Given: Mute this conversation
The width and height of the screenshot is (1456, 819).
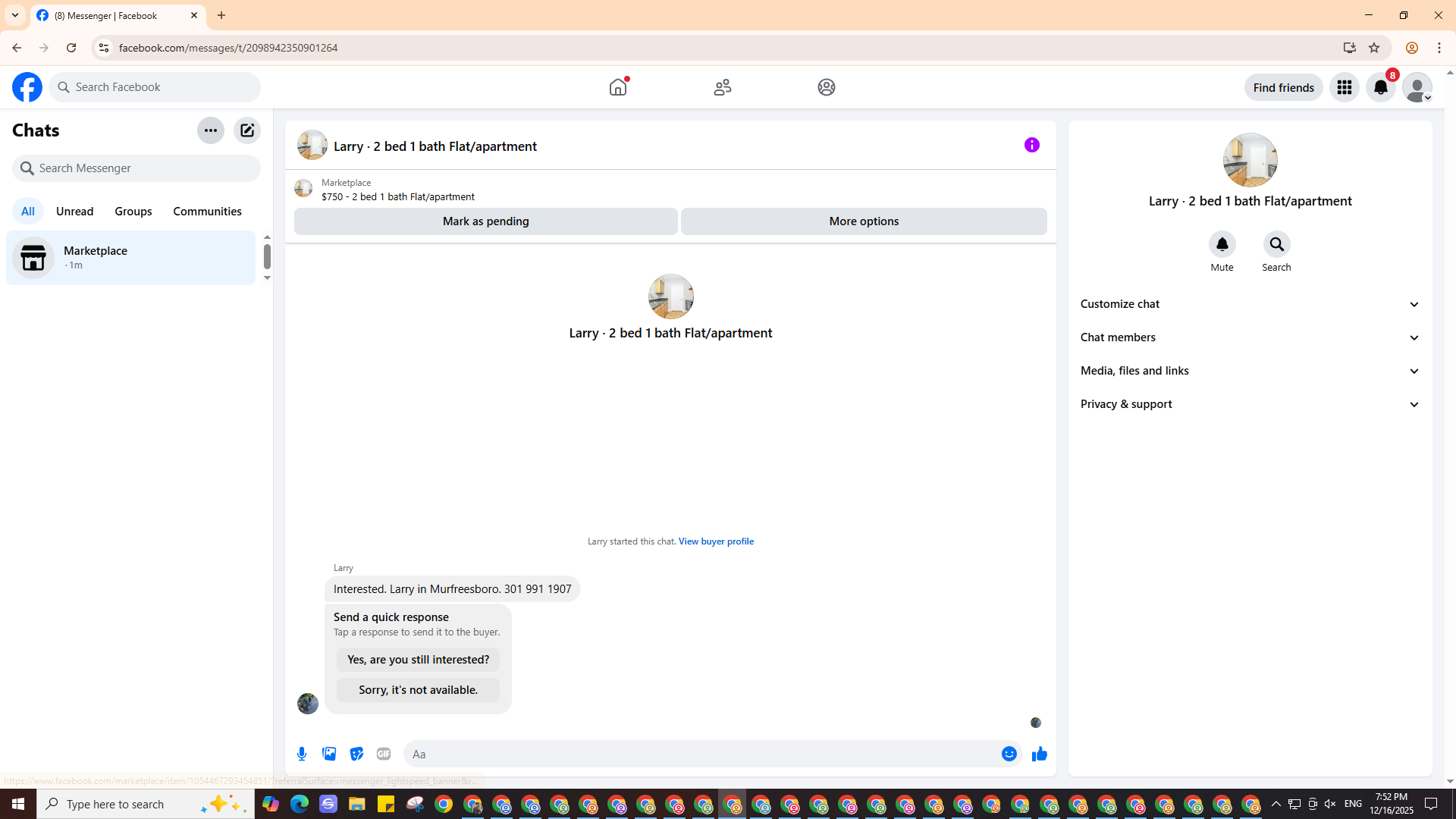Looking at the screenshot, I should (x=1222, y=244).
